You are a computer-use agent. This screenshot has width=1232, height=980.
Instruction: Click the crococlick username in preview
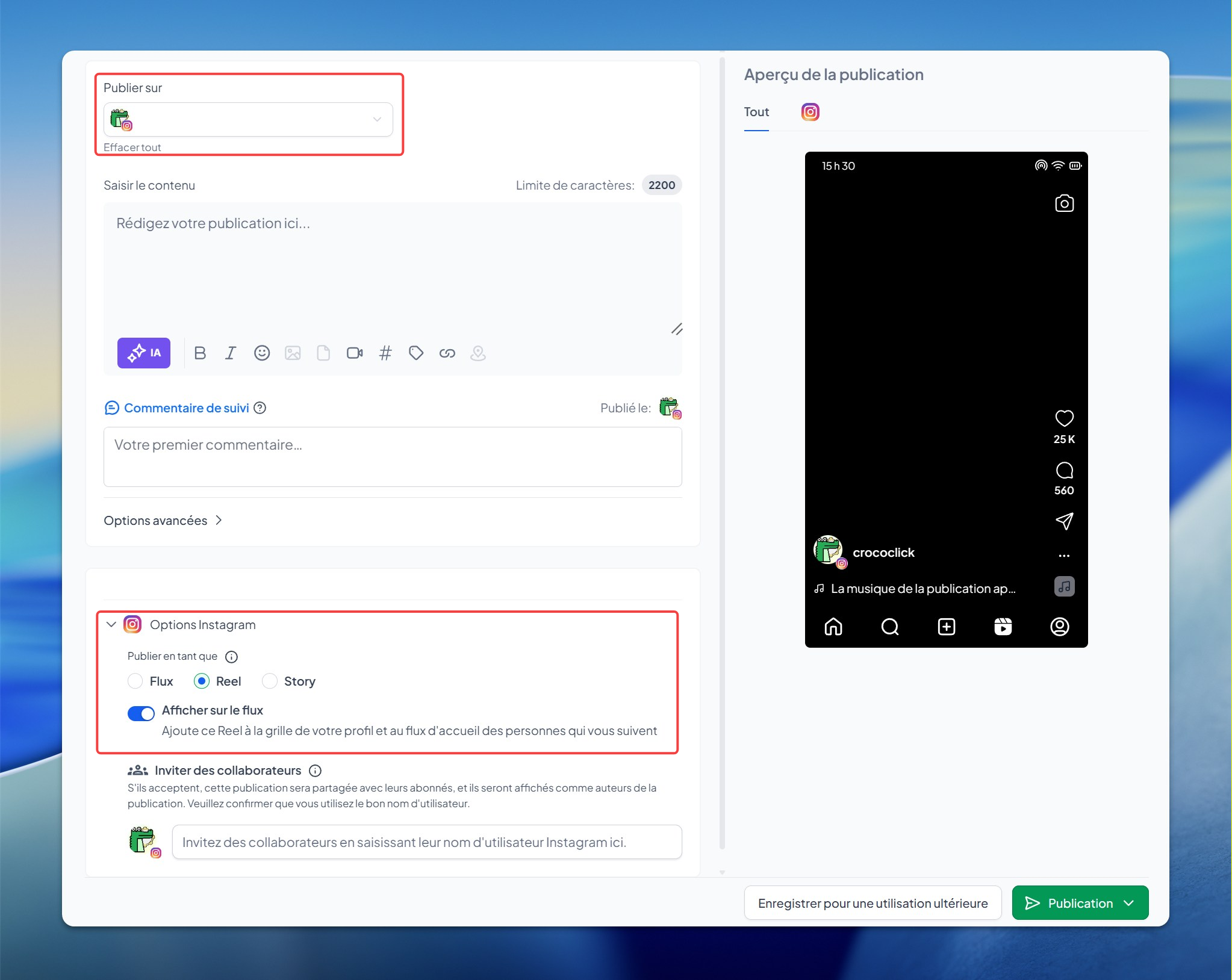pos(883,553)
